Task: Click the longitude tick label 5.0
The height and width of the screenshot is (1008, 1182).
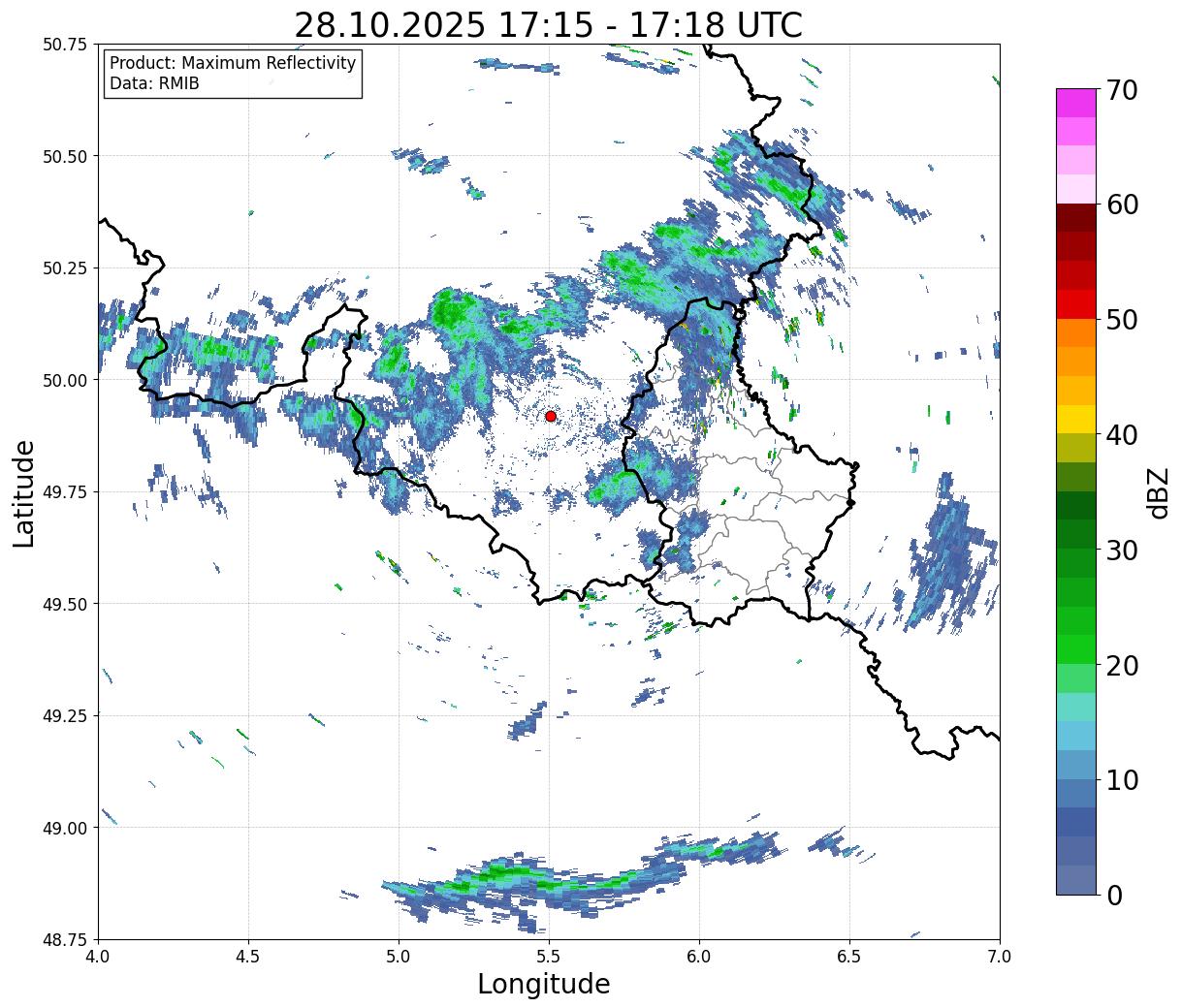Action: click(x=399, y=956)
